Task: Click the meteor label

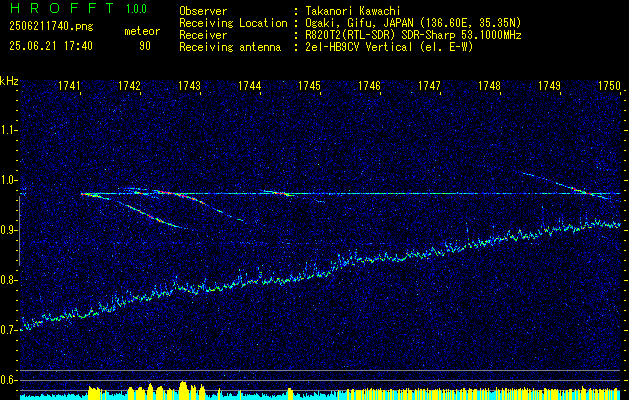Action: click(x=142, y=31)
